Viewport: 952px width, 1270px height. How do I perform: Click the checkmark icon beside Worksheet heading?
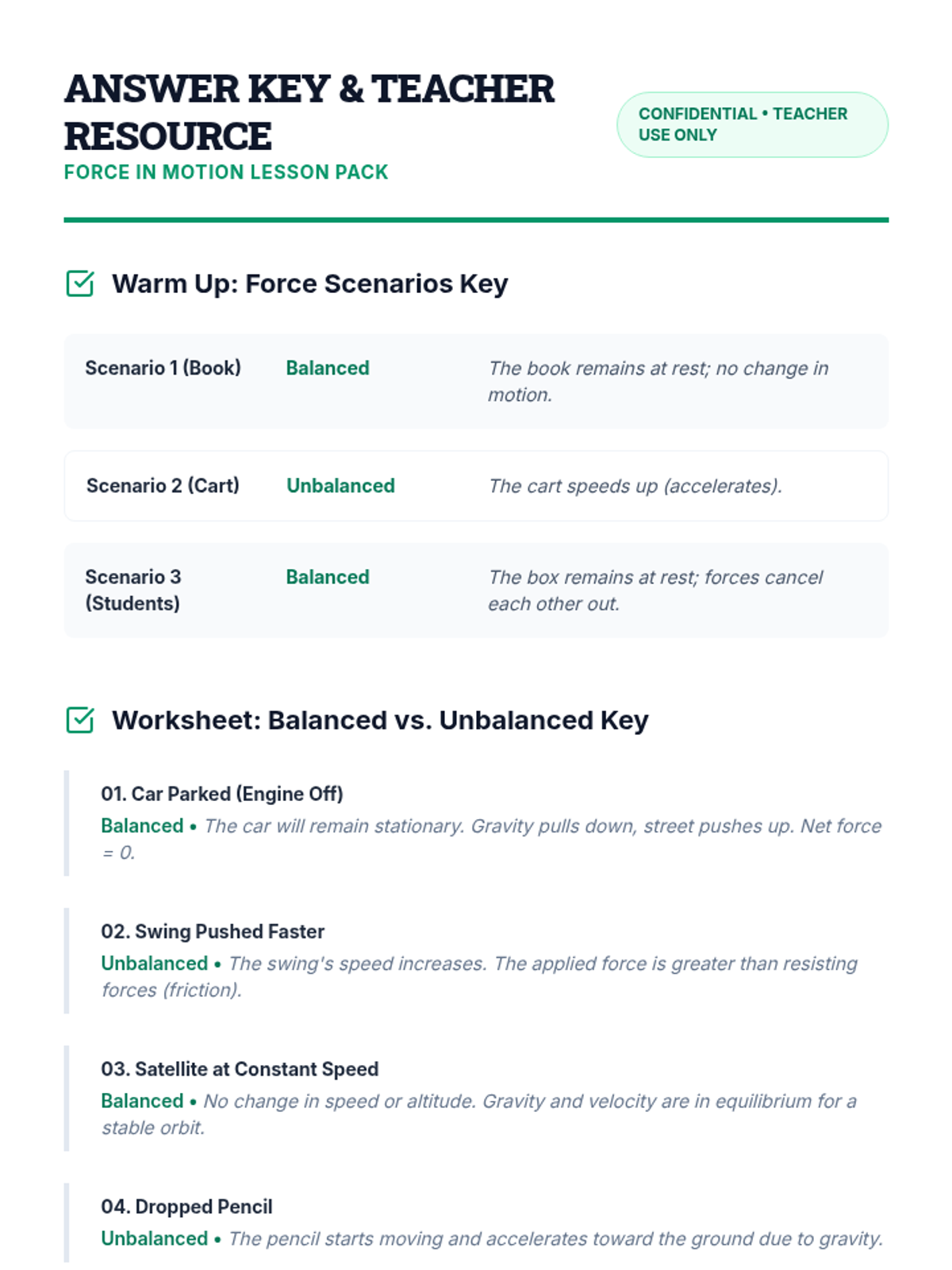(x=80, y=720)
